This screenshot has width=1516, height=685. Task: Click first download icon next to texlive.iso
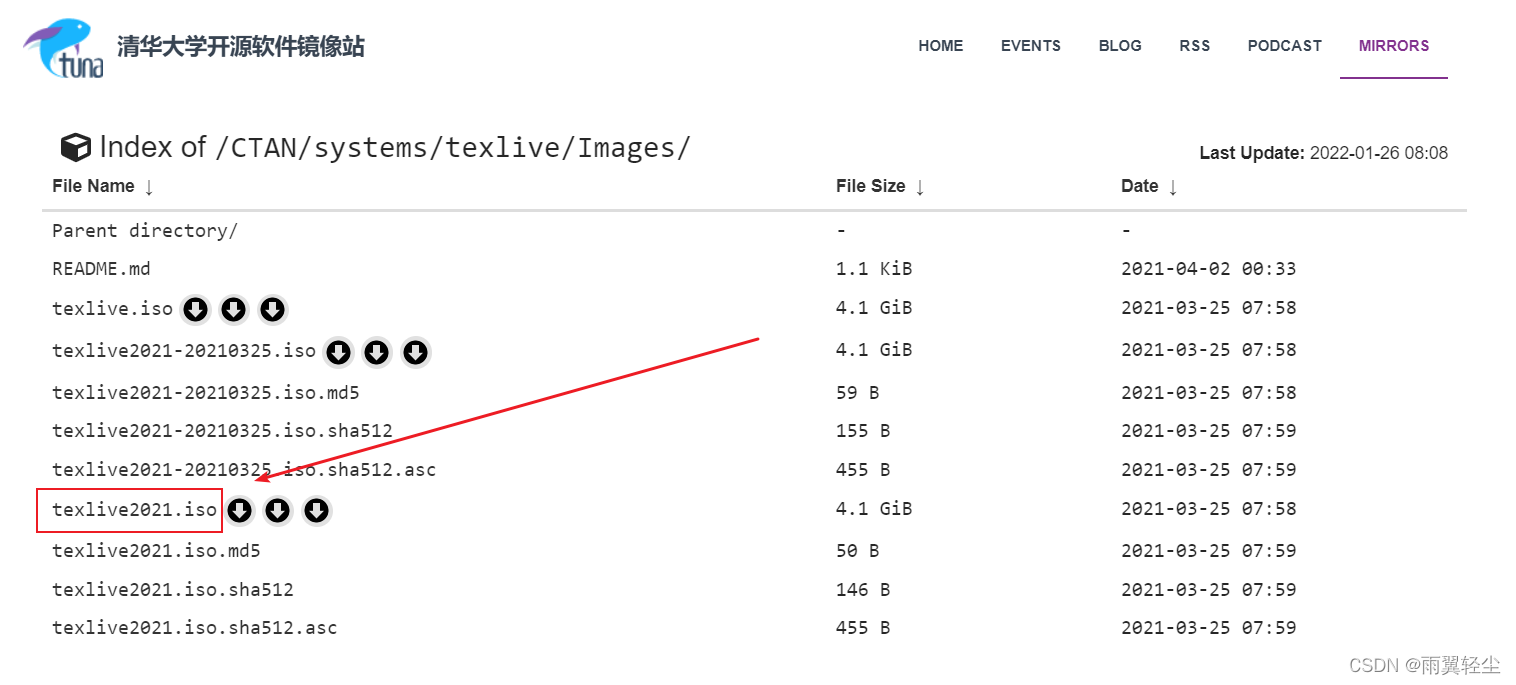pyautogui.click(x=196, y=310)
